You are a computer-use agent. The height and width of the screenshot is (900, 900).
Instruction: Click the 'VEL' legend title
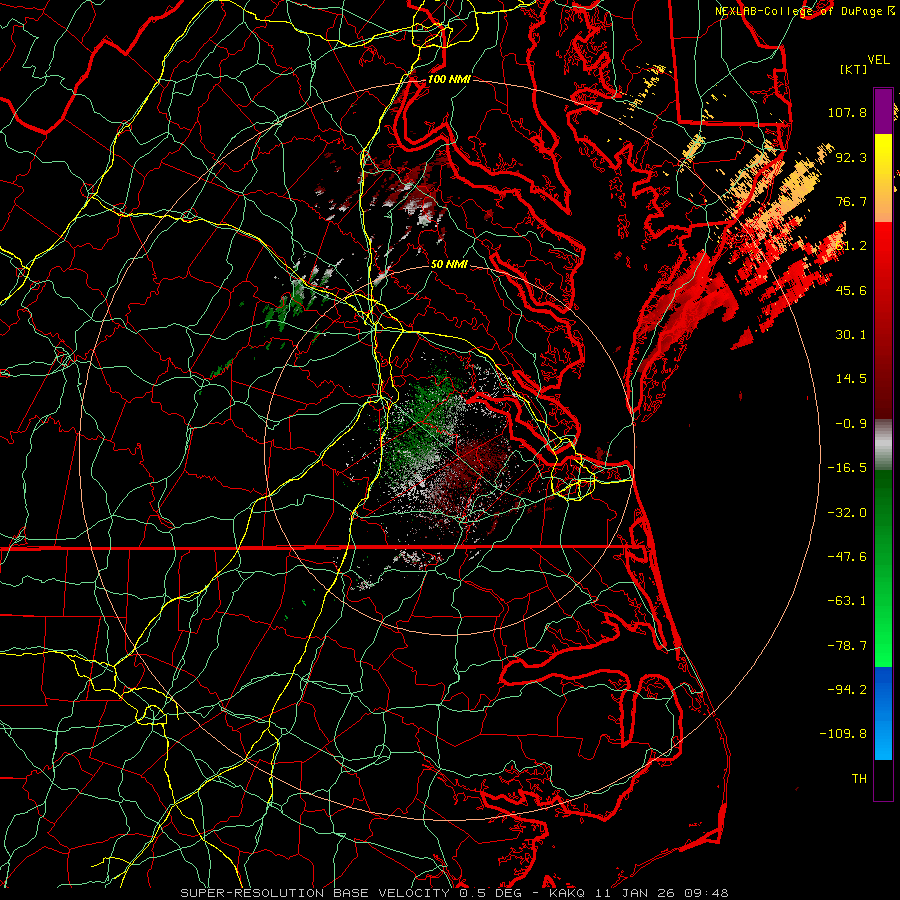[x=878, y=60]
